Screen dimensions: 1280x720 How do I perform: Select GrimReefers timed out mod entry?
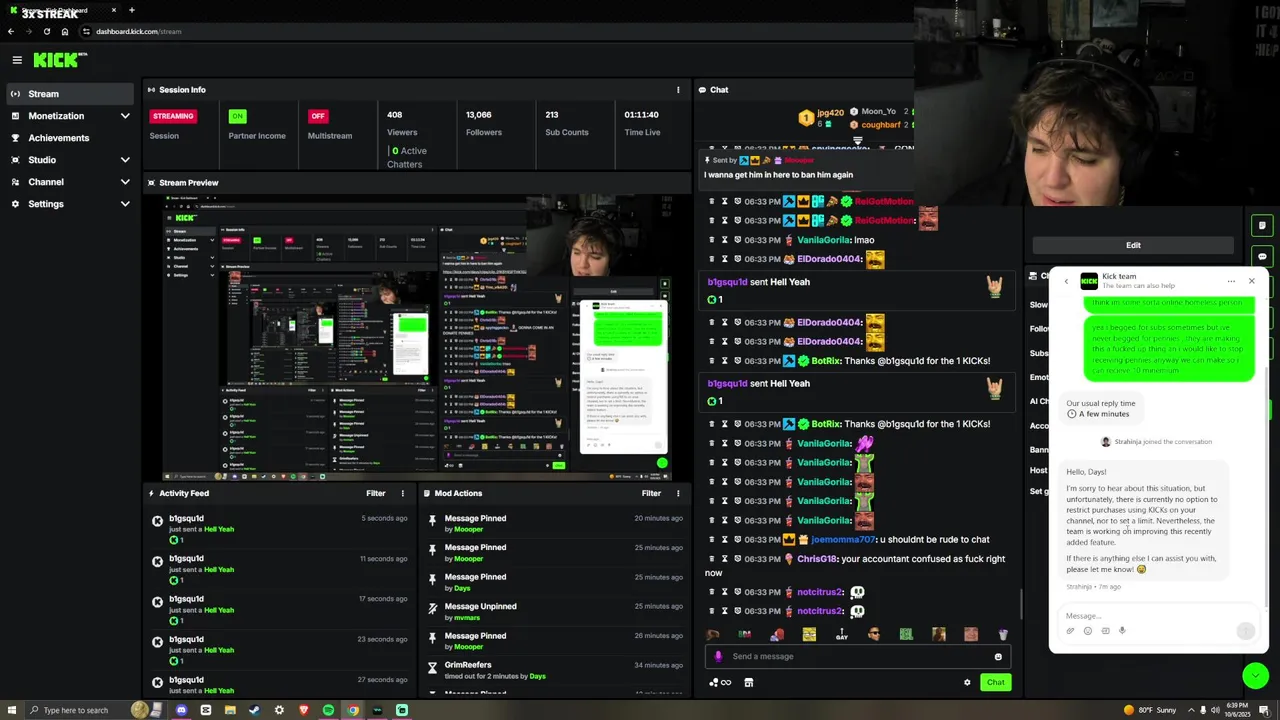coord(556,670)
